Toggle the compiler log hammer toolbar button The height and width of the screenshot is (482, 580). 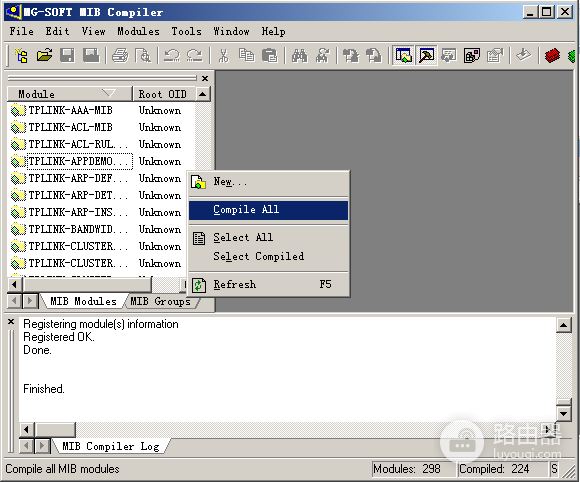(426, 56)
